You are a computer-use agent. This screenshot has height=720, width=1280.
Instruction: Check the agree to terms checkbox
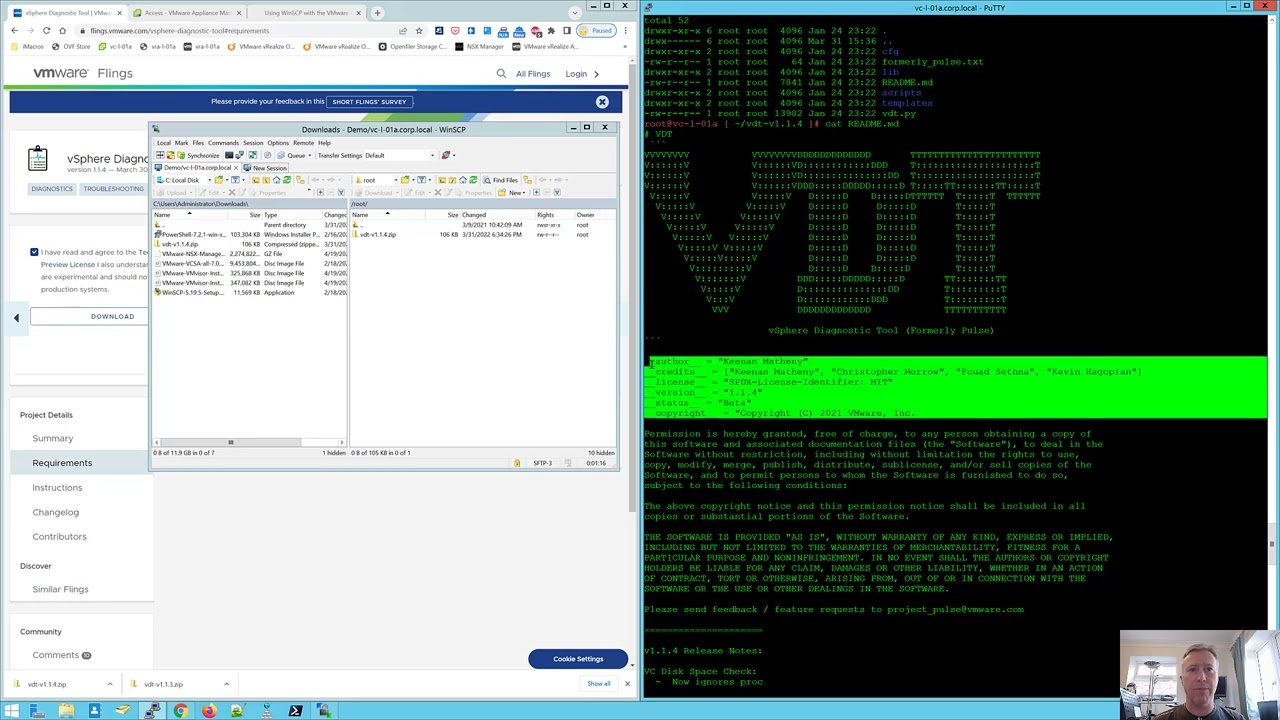pos(34,252)
